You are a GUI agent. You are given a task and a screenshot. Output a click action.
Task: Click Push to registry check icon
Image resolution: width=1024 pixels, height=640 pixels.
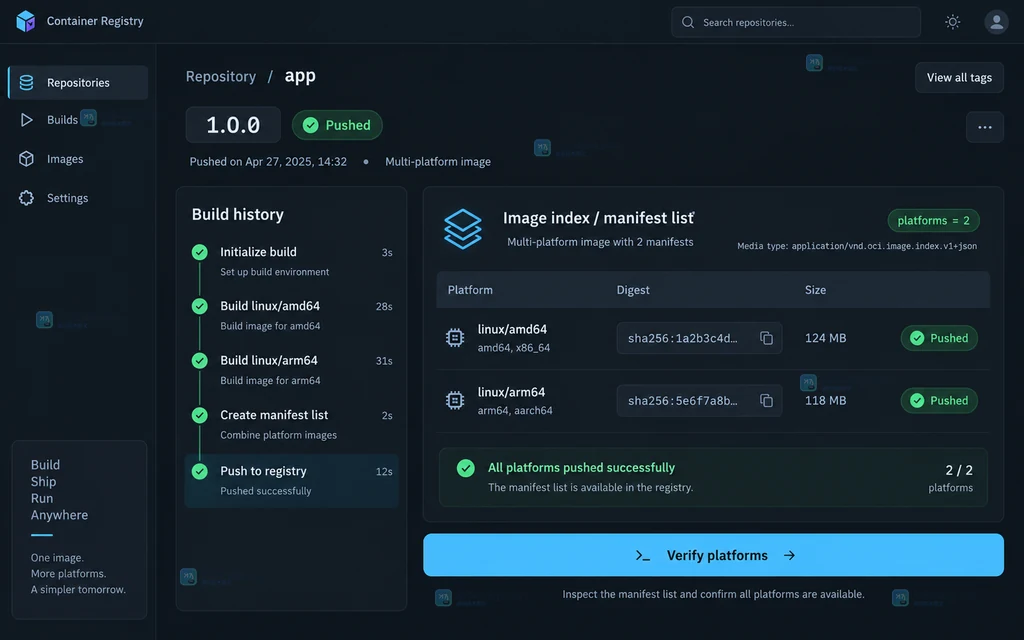tap(200, 471)
